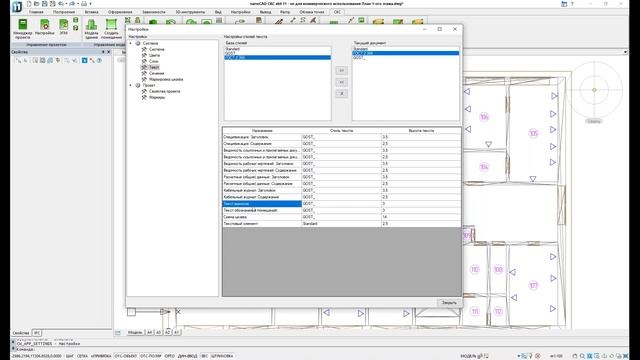Viewport: 640px width, 360px height.
Task: Toggle ШТРИХОВКА hatch display in status bar
Action: (x=222, y=356)
